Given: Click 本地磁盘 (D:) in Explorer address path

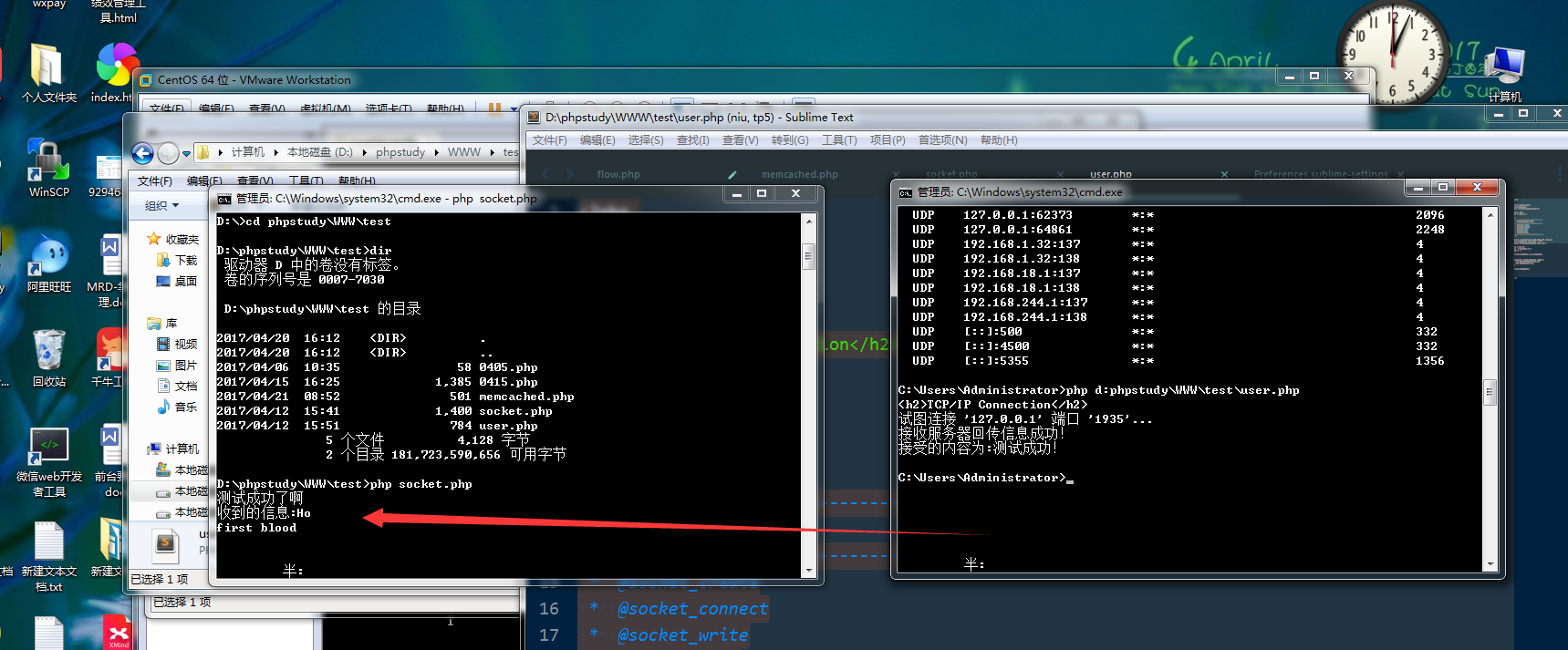Looking at the screenshot, I should click(x=320, y=152).
